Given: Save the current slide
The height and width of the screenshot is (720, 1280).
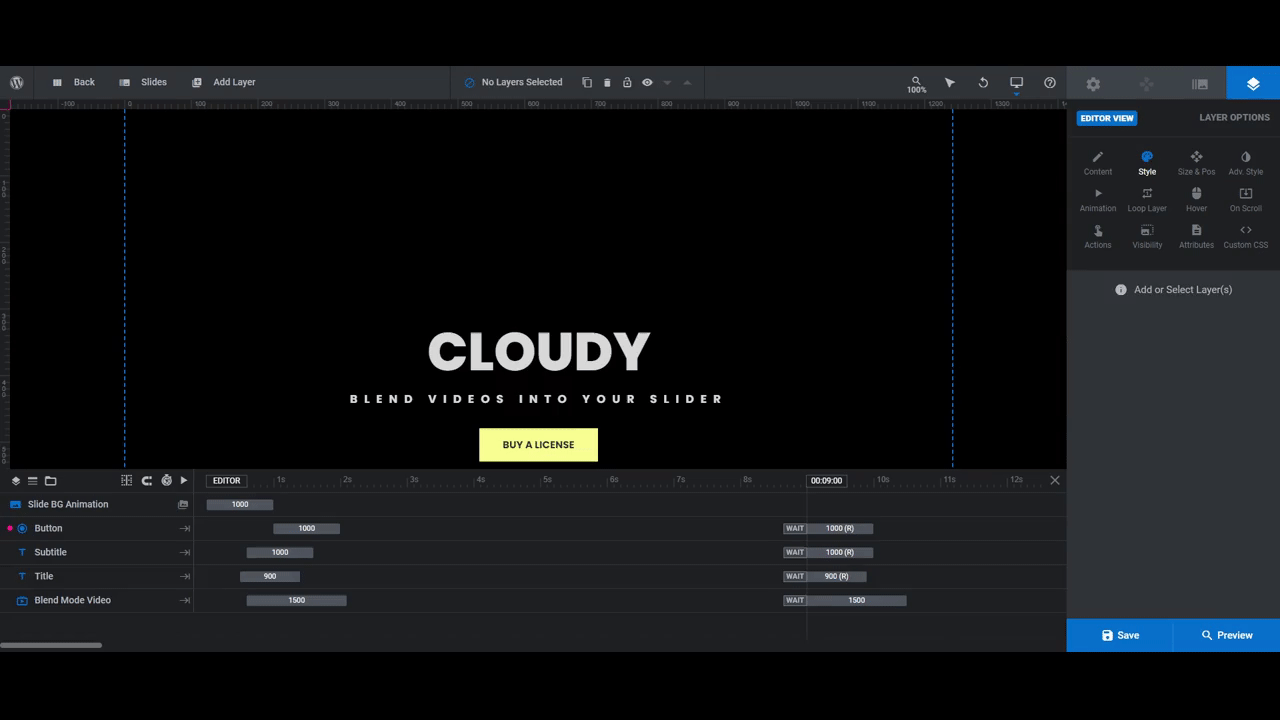Looking at the screenshot, I should click(x=1120, y=635).
